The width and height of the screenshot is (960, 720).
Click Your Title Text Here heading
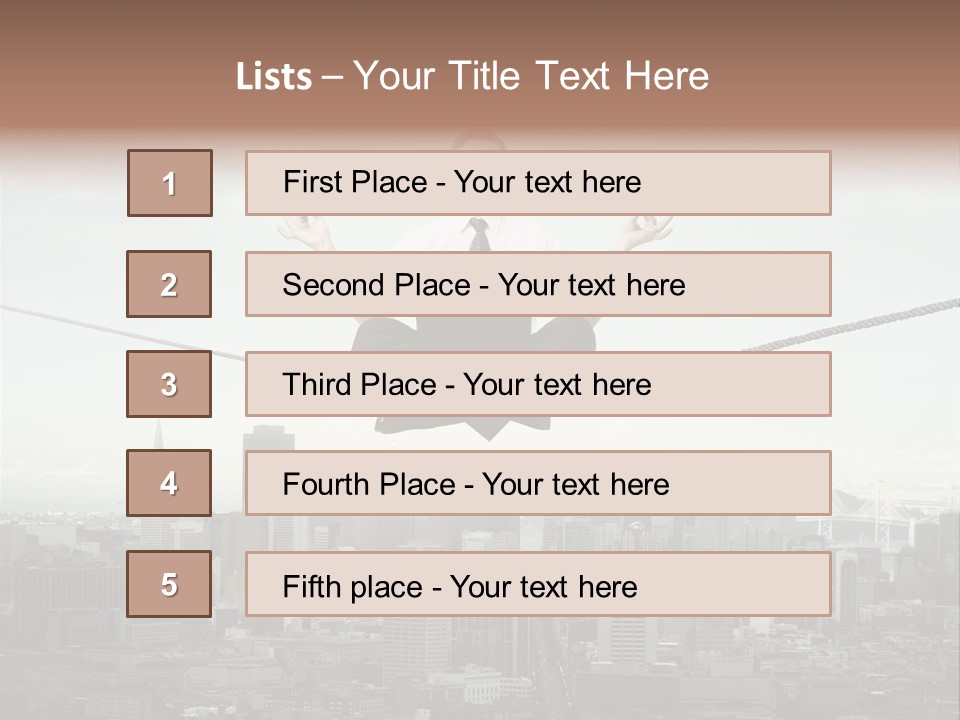[531, 76]
